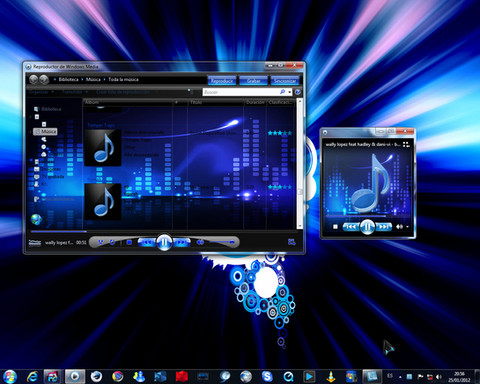Open the Sincronizar tab

285,81
